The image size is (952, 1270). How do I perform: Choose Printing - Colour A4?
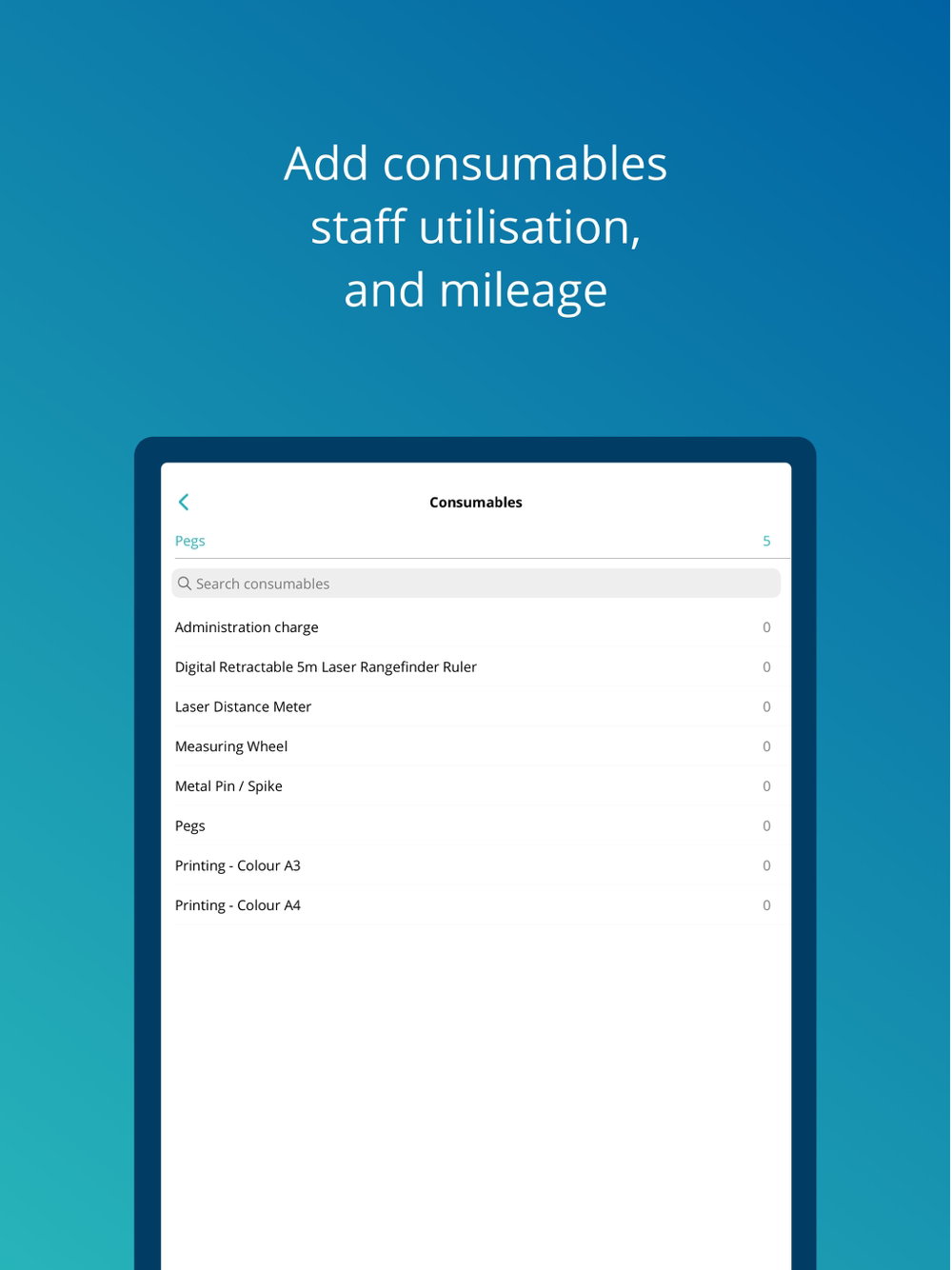point(476,905)
